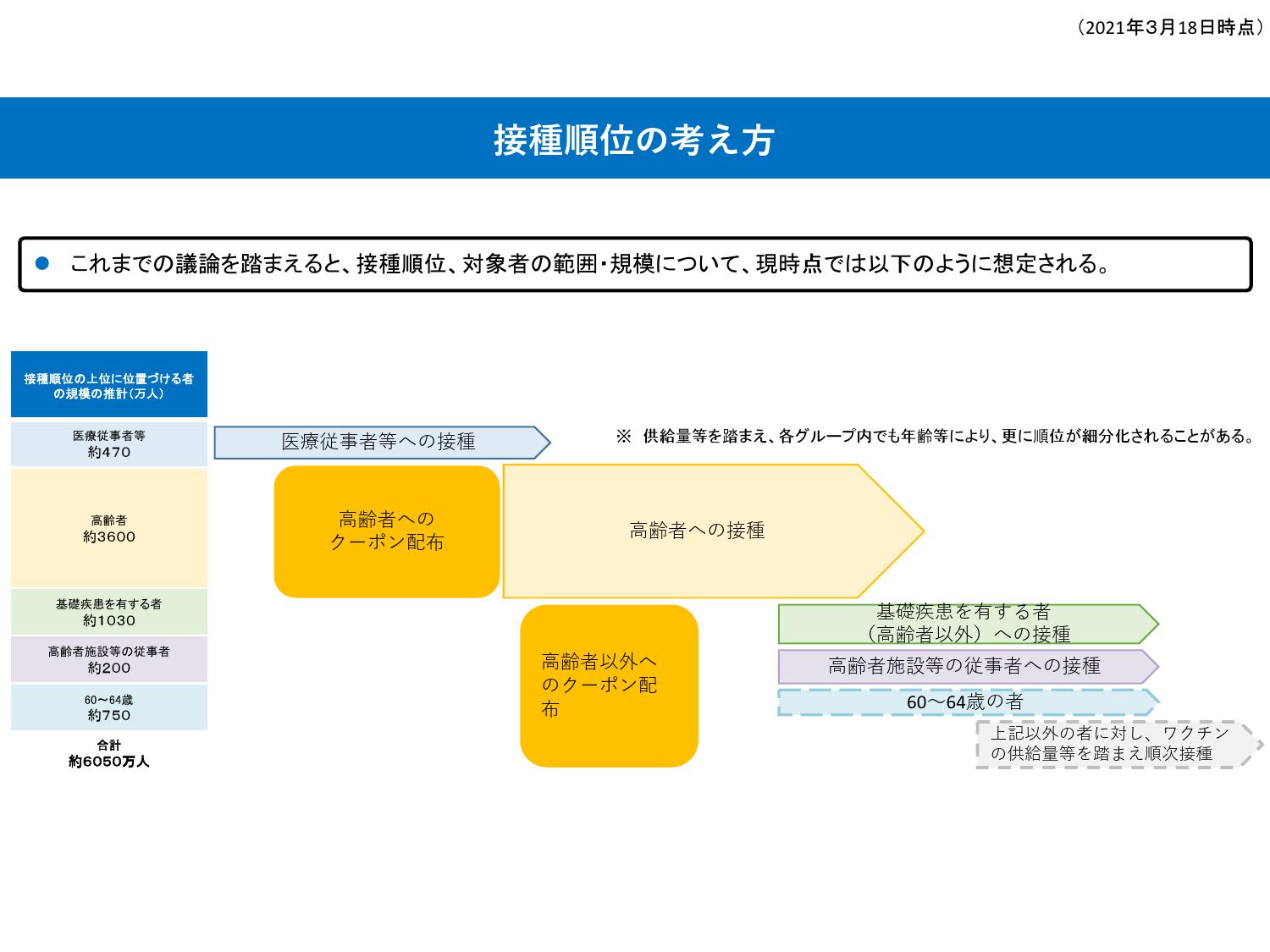
Task: Click the 高齢者以外へのクーポン配布 orange box
Action: (609, 686)
